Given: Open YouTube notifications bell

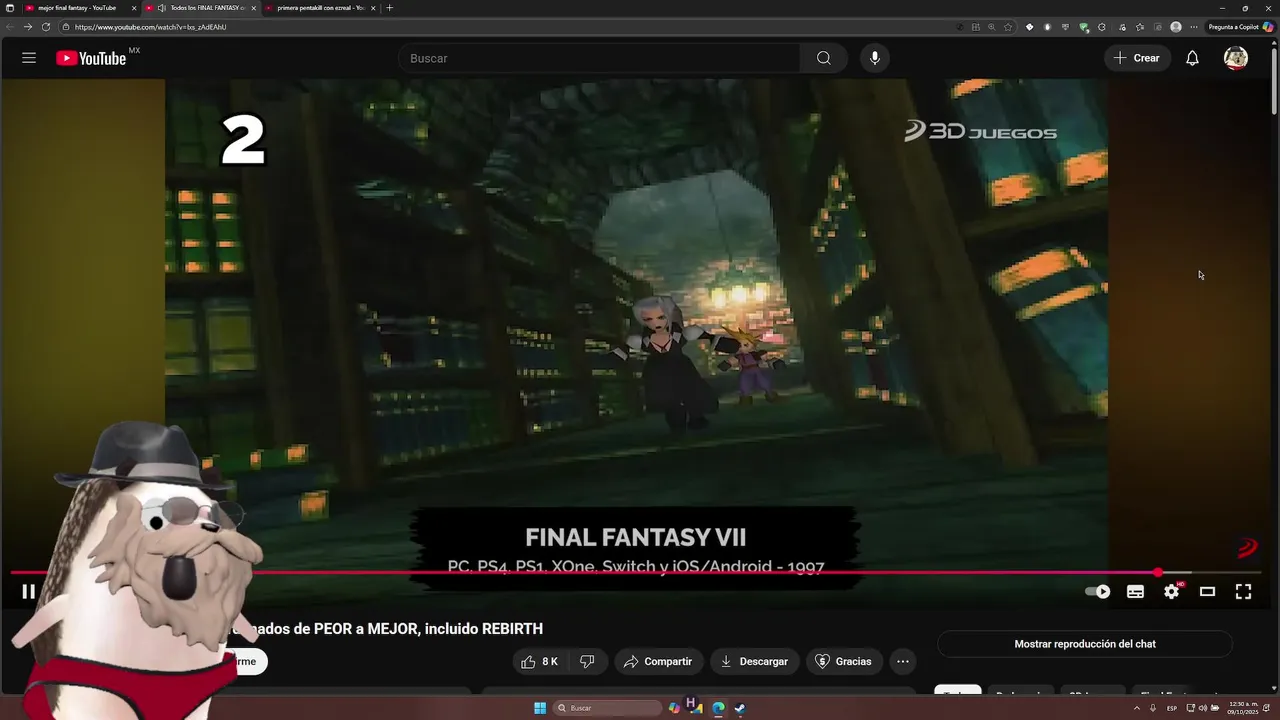Looking at the screenshot, I should pyautogui.click(x=1192, y=58).
